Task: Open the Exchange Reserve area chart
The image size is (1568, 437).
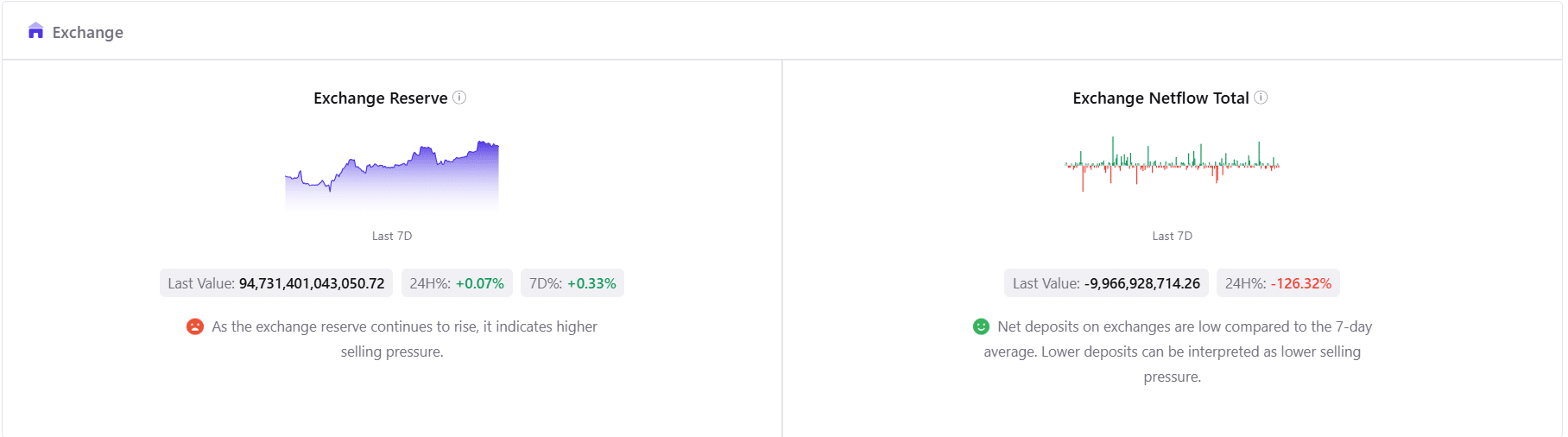Action: pos(392,174)
